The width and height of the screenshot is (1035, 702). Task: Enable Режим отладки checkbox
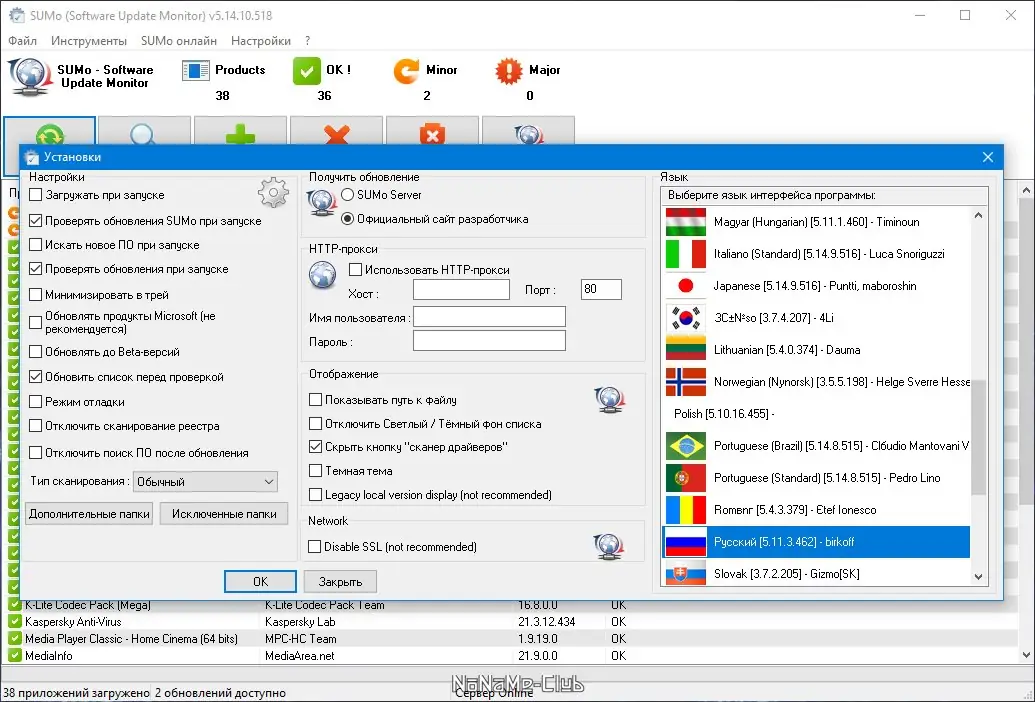[x=36, y=401]
